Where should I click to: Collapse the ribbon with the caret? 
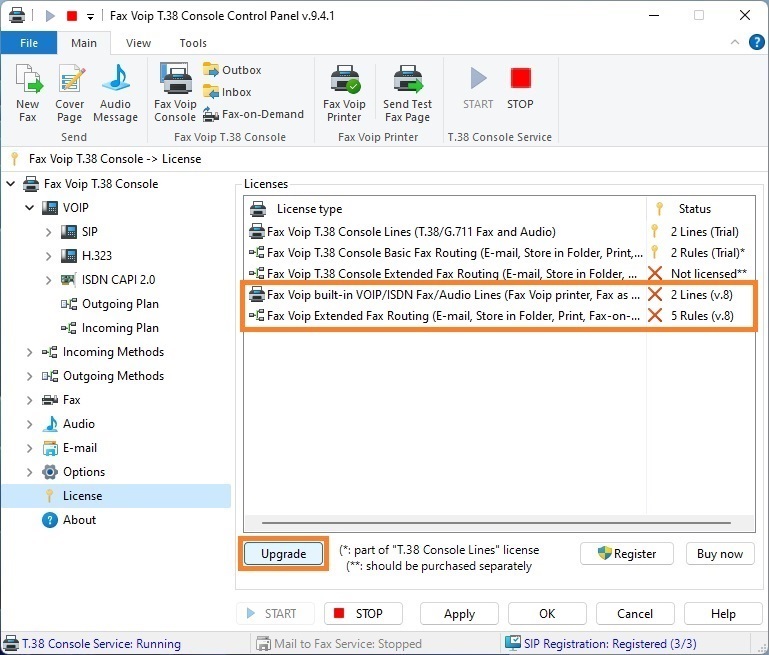[x=735, y=42]
